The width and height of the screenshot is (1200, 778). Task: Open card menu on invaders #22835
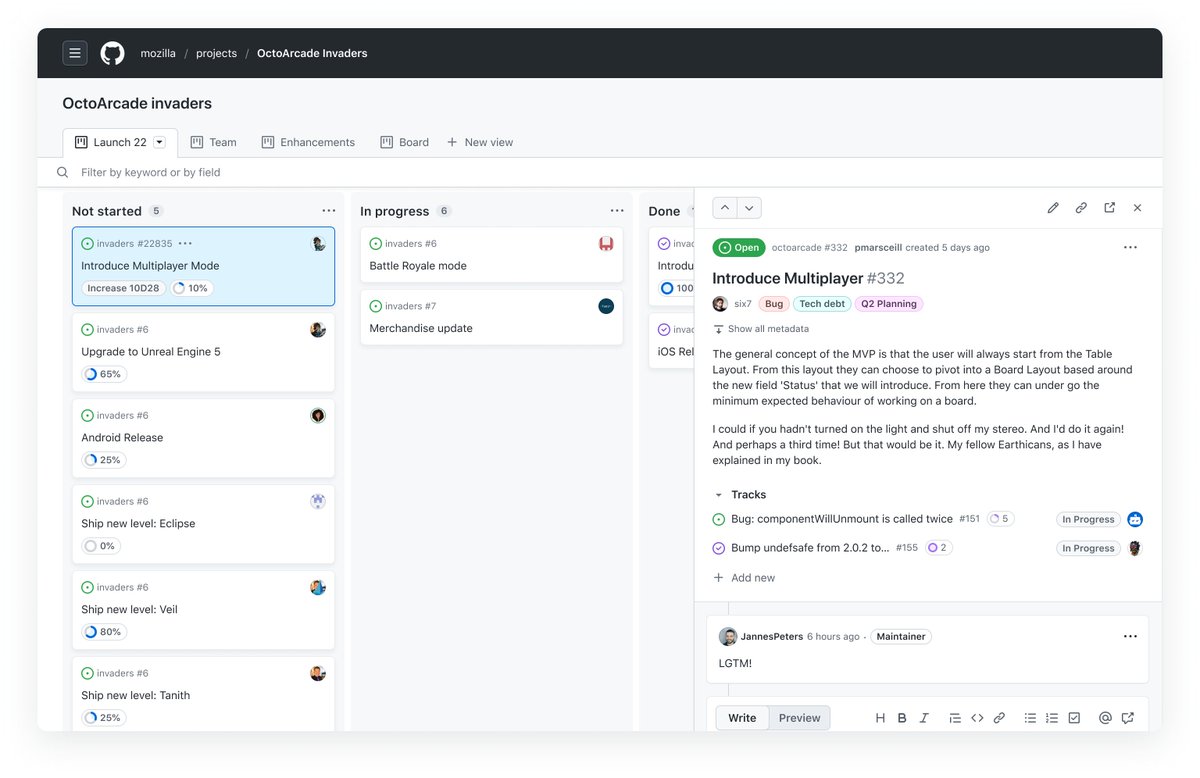click(x=185, y=243)
